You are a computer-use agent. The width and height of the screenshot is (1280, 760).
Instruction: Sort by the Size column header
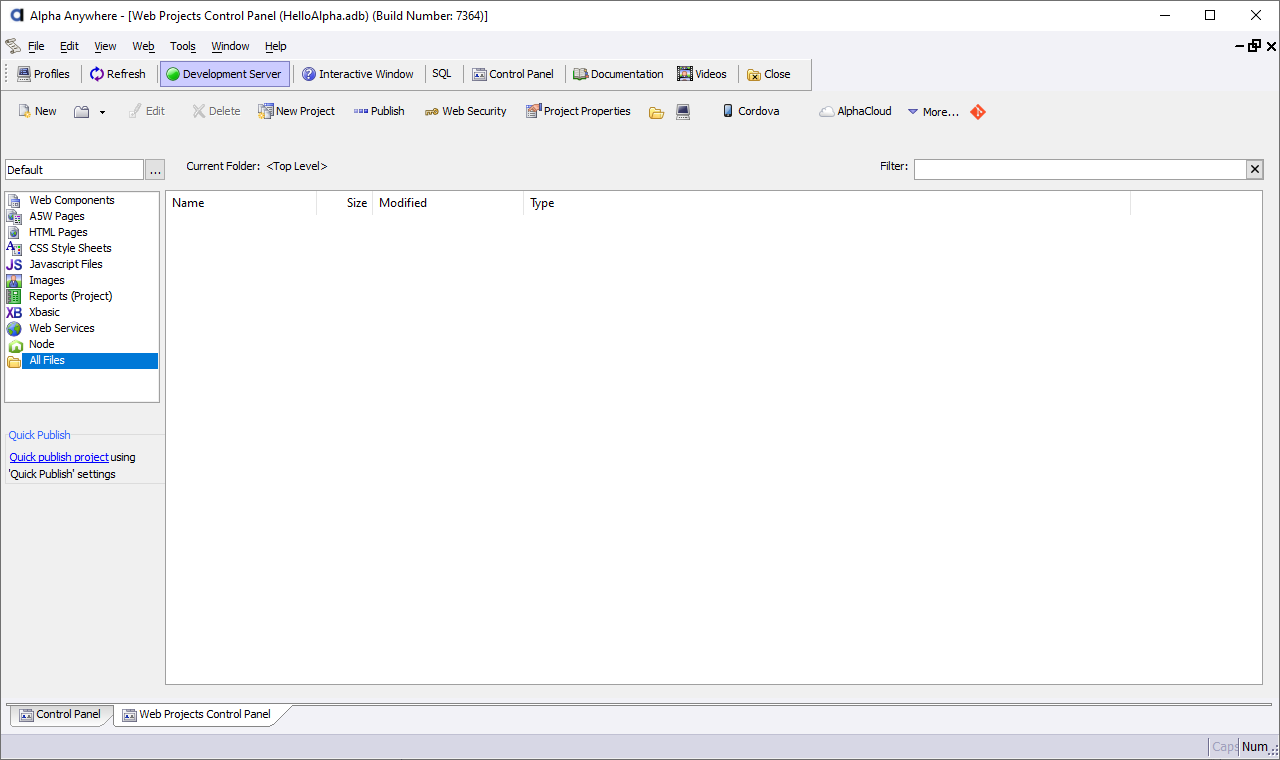click(x=345, y=203)
